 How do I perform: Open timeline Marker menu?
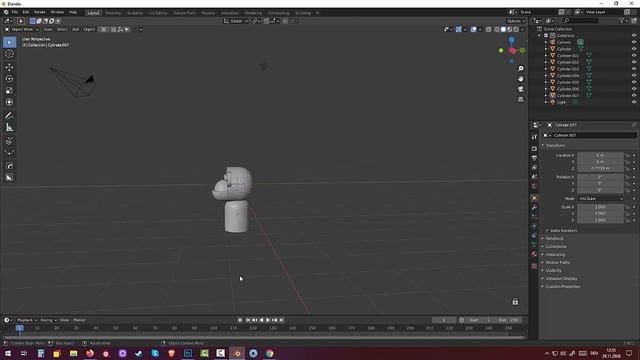point(79,320)
